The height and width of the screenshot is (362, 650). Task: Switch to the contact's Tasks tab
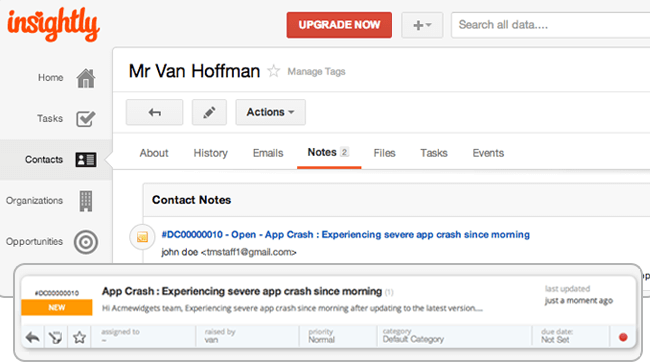(x=434, y=153)
